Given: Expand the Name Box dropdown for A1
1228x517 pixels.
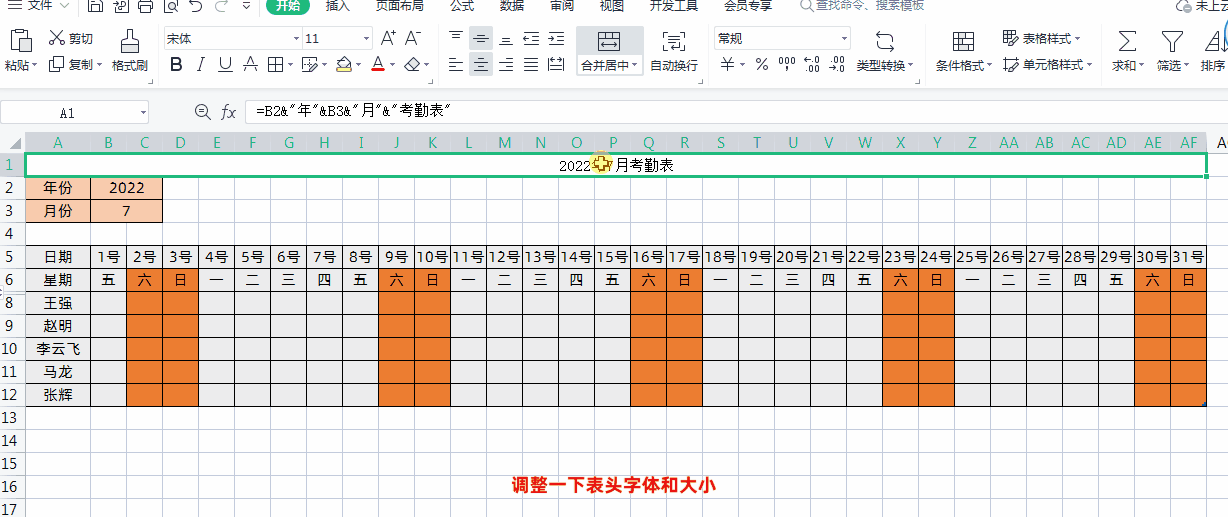Looking at the screenshot, I should [x=143, y=113].
